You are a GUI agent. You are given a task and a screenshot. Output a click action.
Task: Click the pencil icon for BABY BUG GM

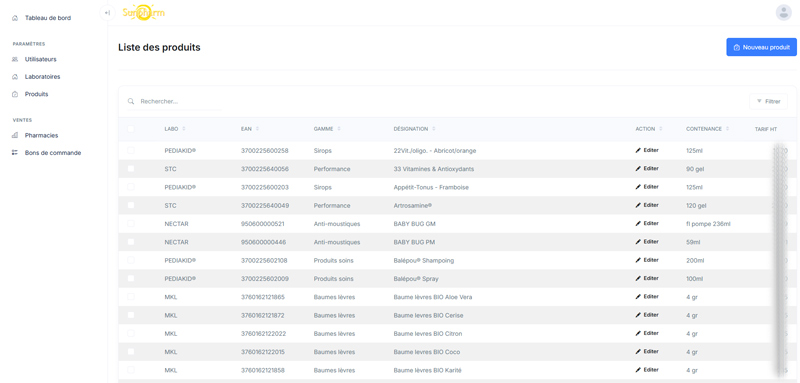coord(638,223)
